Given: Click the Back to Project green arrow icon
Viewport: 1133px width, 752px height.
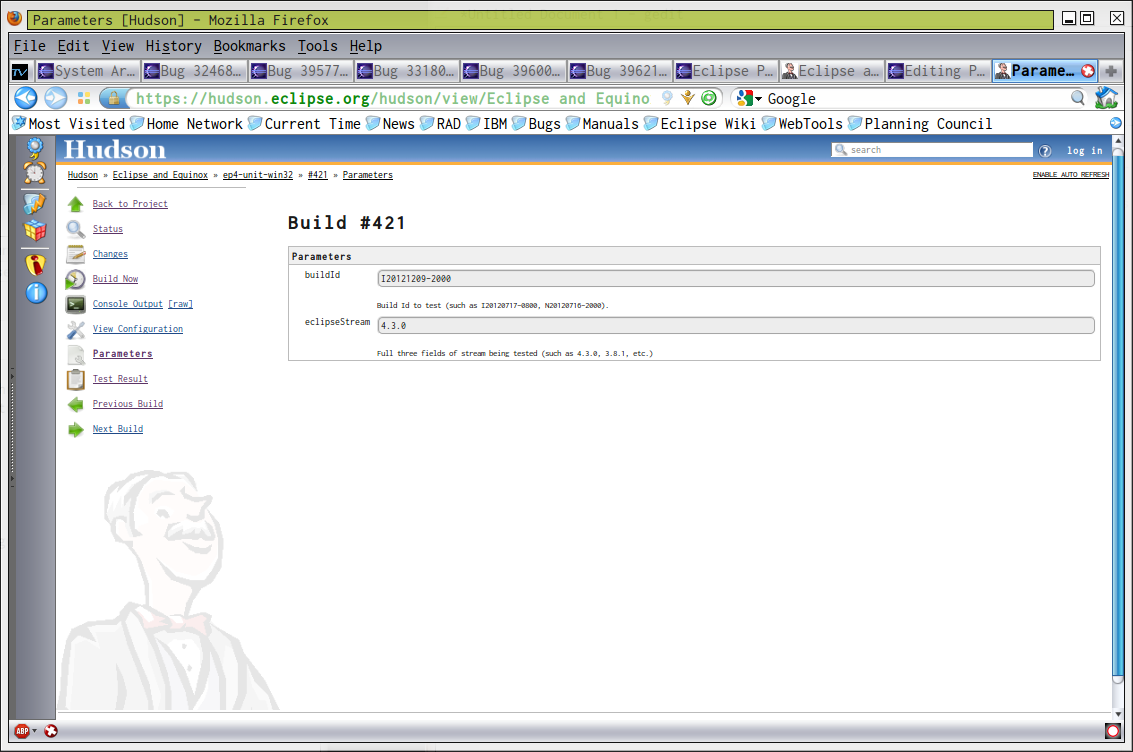Looking at the screenshot, I should pos(75,204).
